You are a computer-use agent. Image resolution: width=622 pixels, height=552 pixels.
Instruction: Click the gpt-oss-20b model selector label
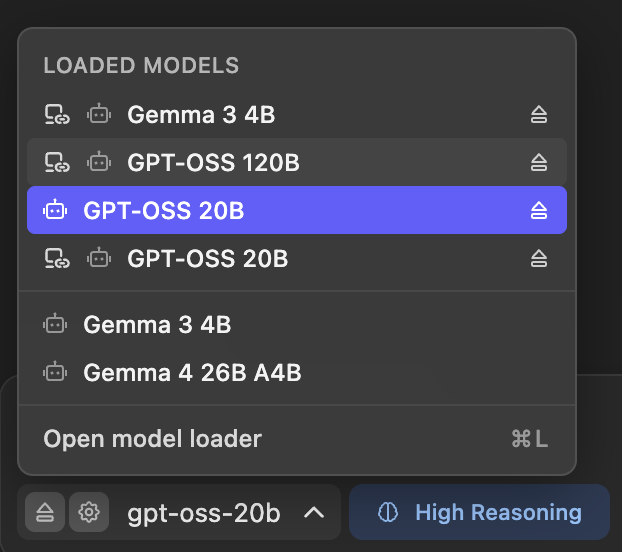click(204, 513)
